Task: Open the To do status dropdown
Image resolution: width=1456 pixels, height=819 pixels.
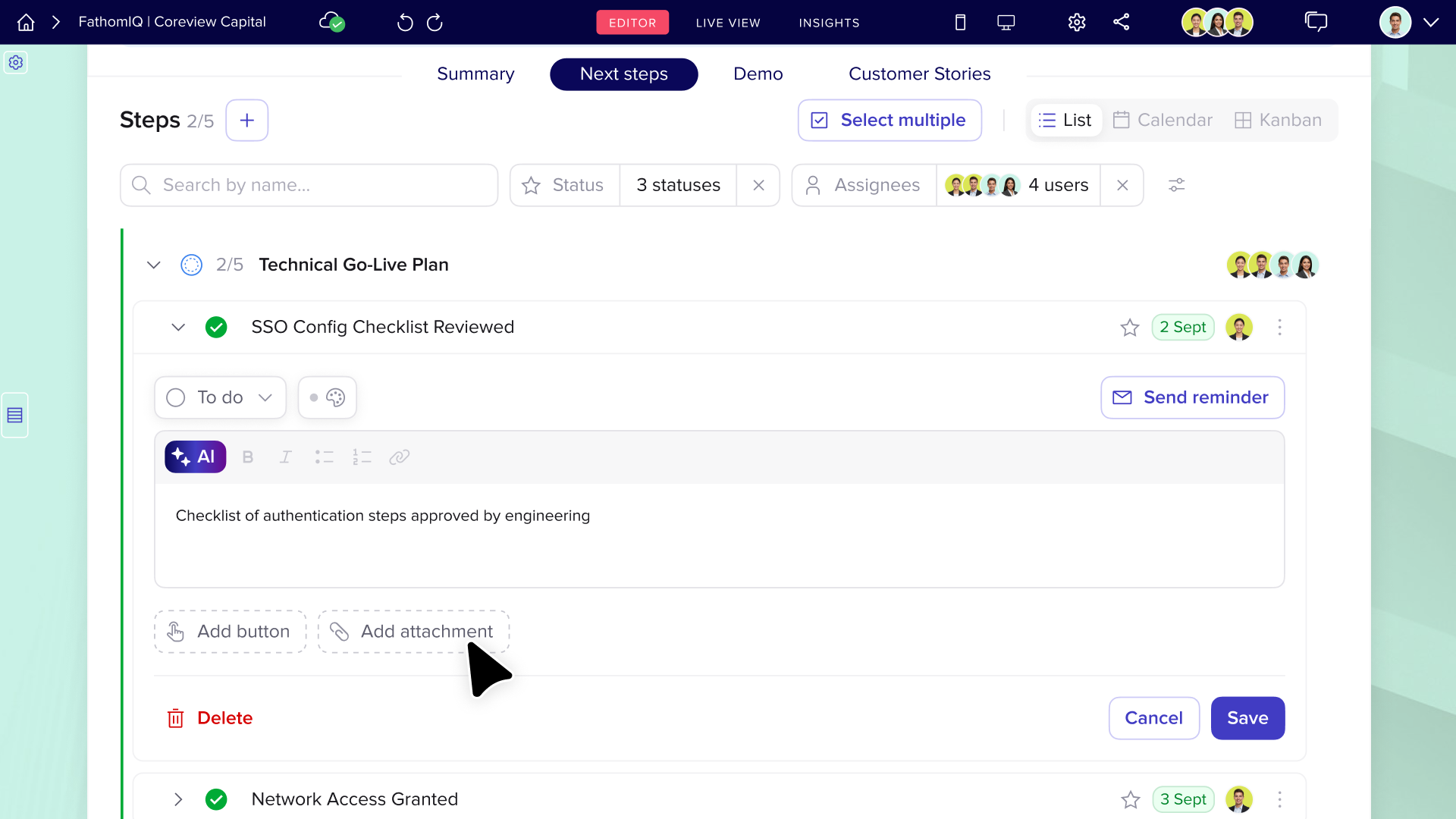Action: [220, 397]
